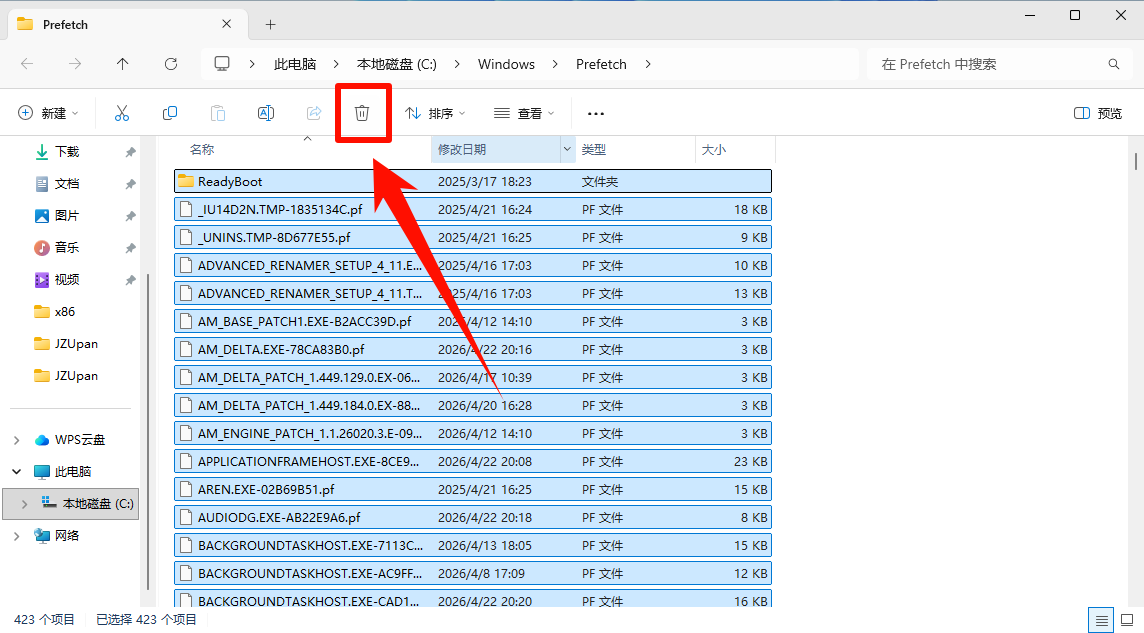
Task: Sort by the 大小 column header
Action: (714, 149)
